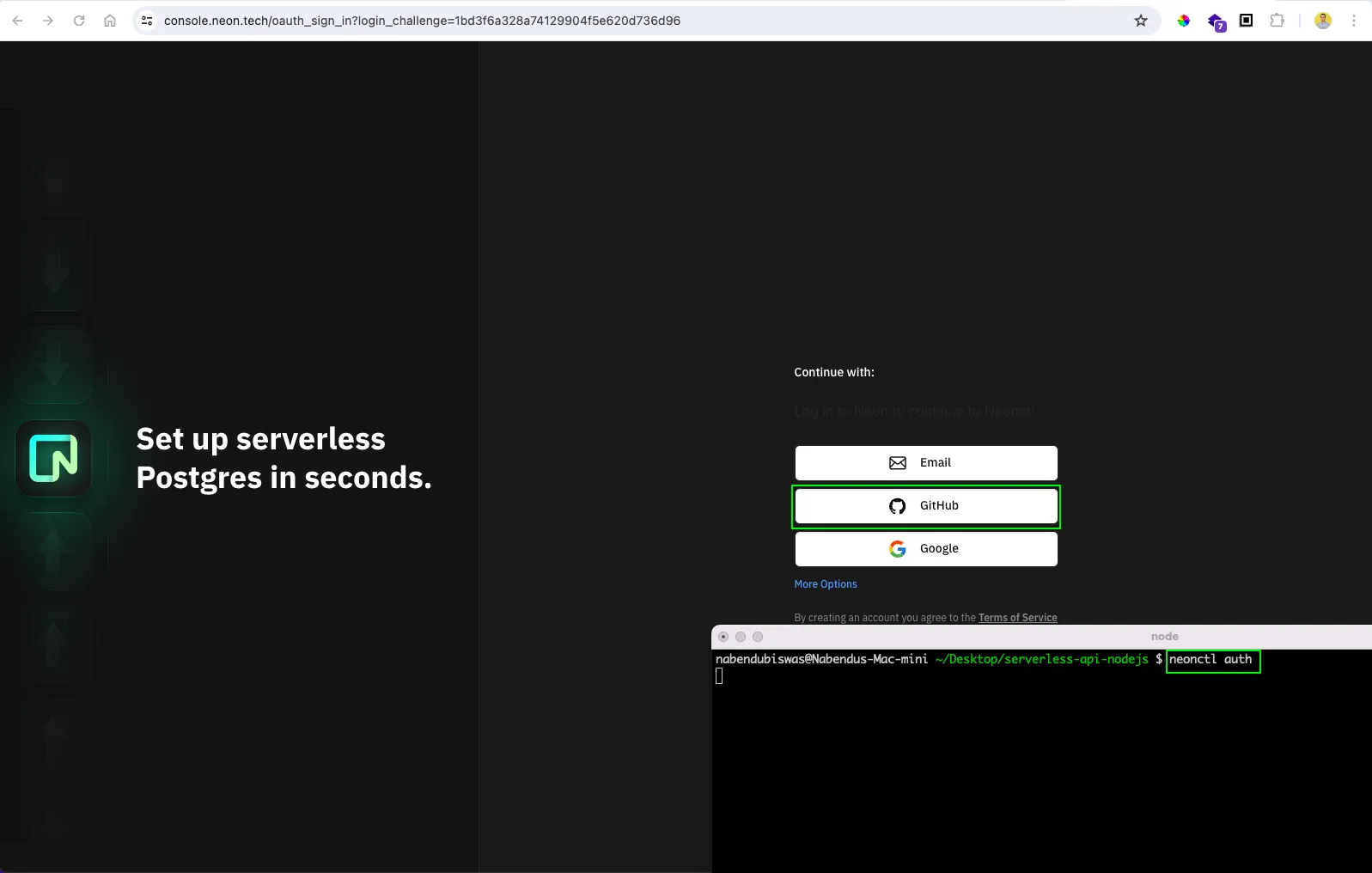Open the Terms of Service link

(1018, 618)
